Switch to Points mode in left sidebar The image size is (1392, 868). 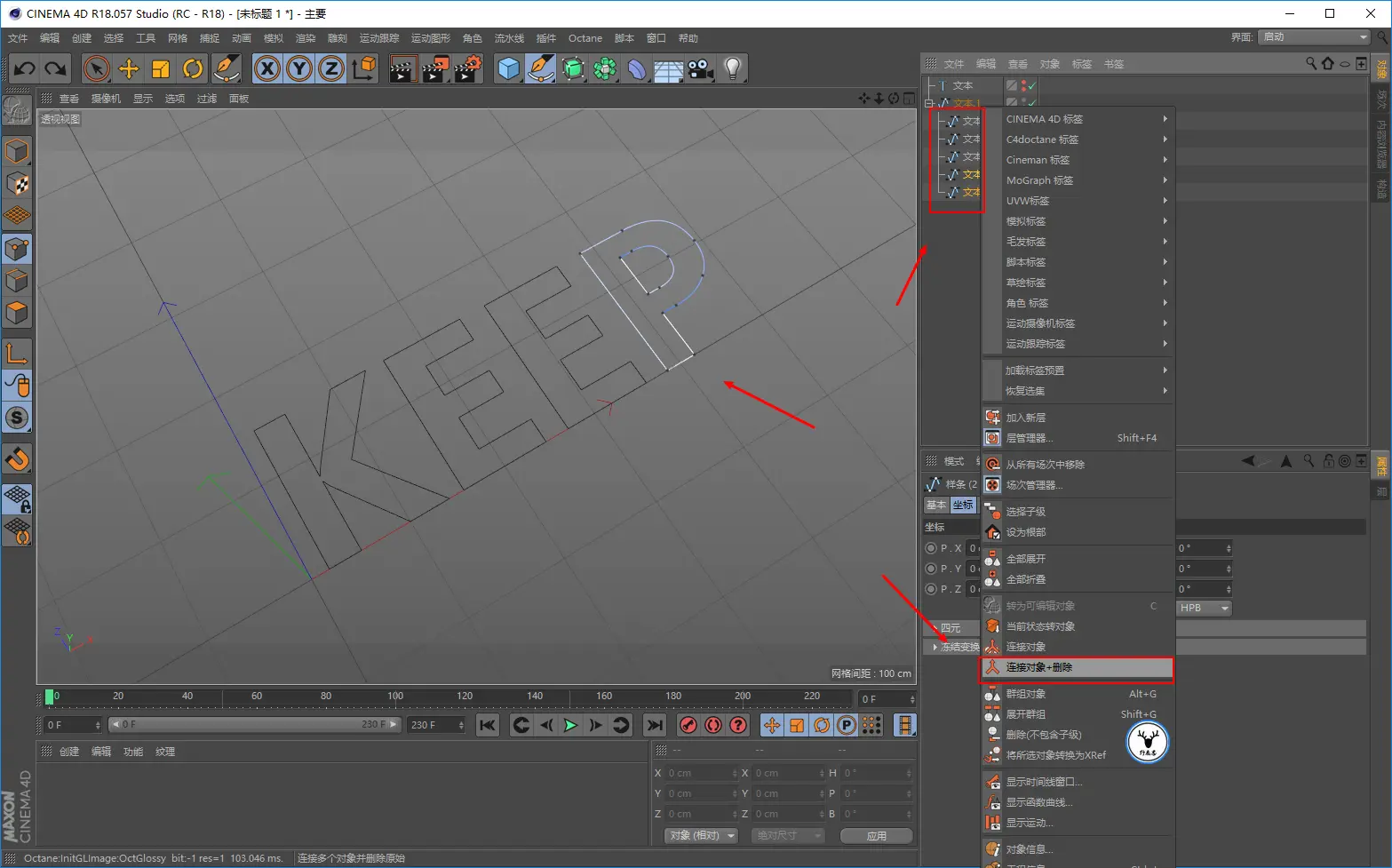(17, 249)
